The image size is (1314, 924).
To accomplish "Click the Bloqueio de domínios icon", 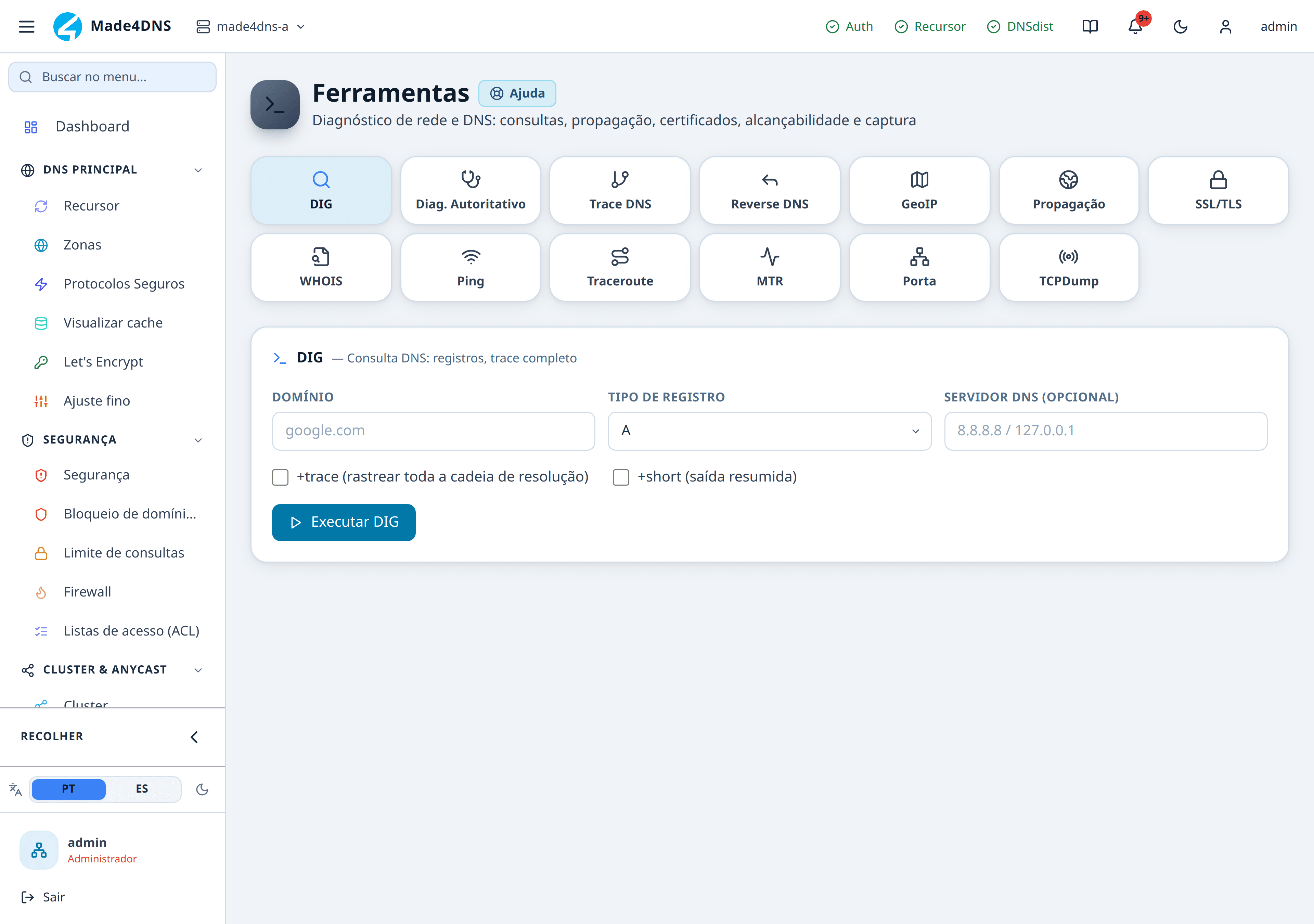I will tap(41, 514).
